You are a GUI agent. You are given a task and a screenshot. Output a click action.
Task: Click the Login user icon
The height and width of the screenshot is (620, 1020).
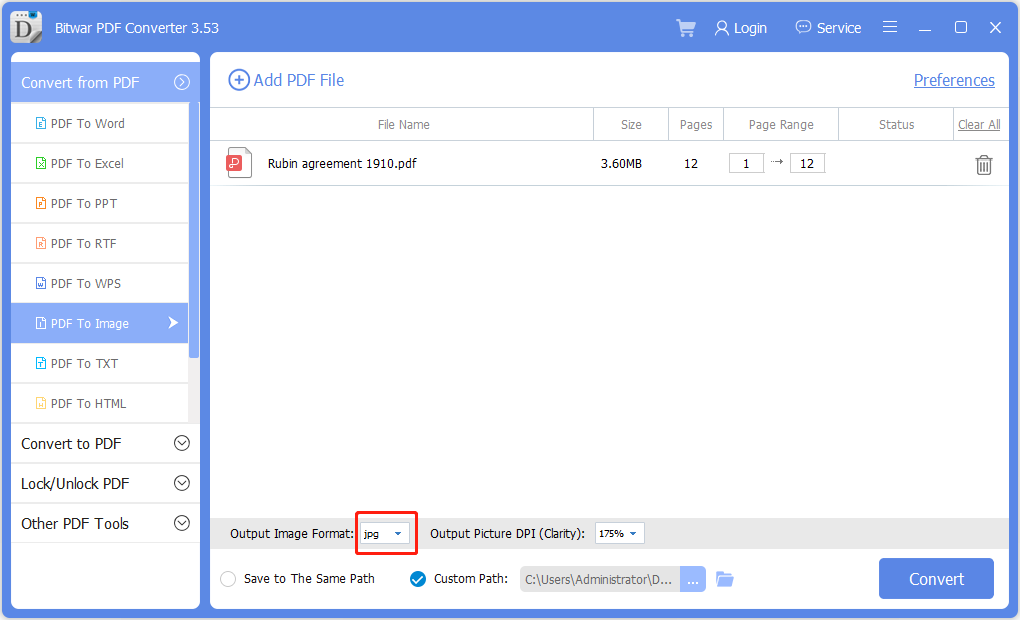[721, 28]
